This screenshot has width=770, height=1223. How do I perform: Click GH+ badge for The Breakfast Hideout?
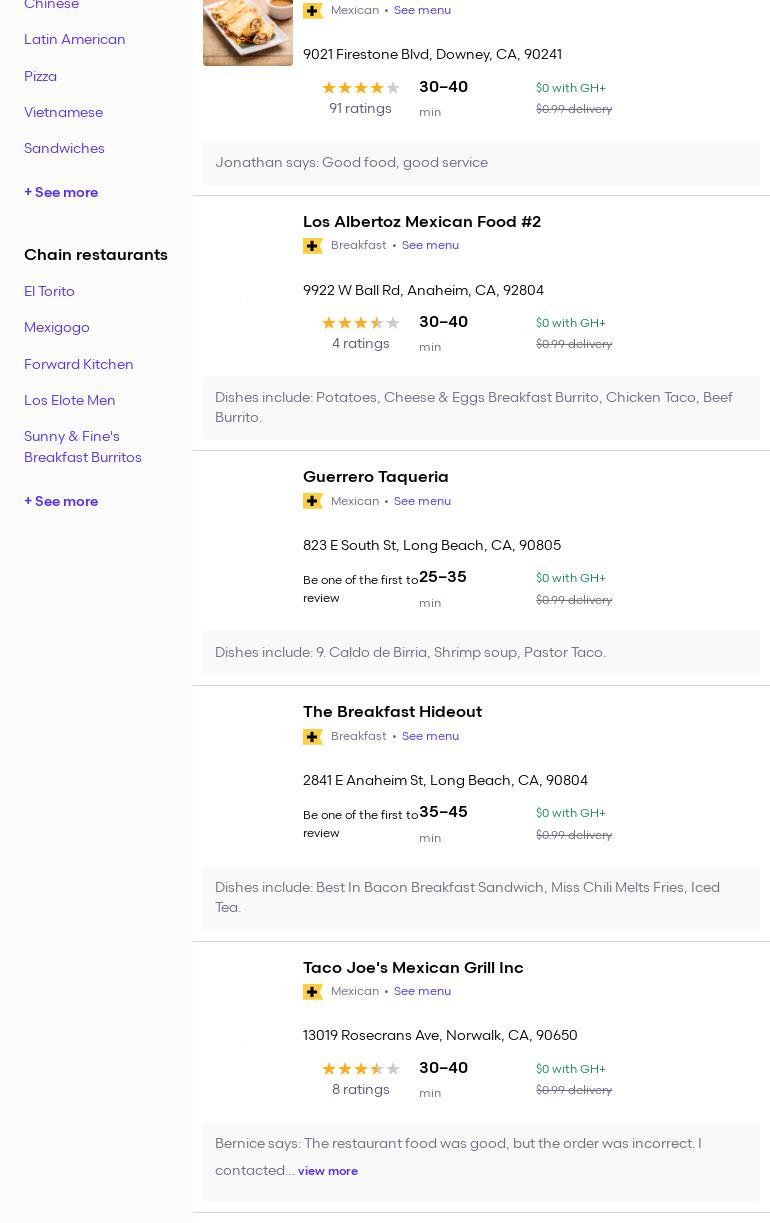pos(313,737)
